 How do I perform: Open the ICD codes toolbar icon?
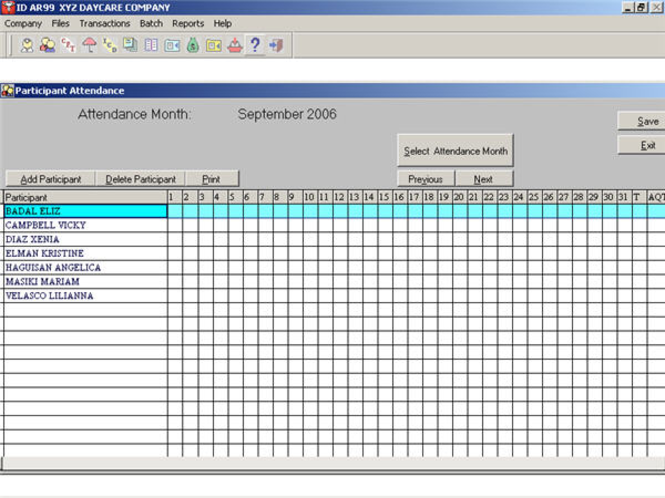point(110,45)
